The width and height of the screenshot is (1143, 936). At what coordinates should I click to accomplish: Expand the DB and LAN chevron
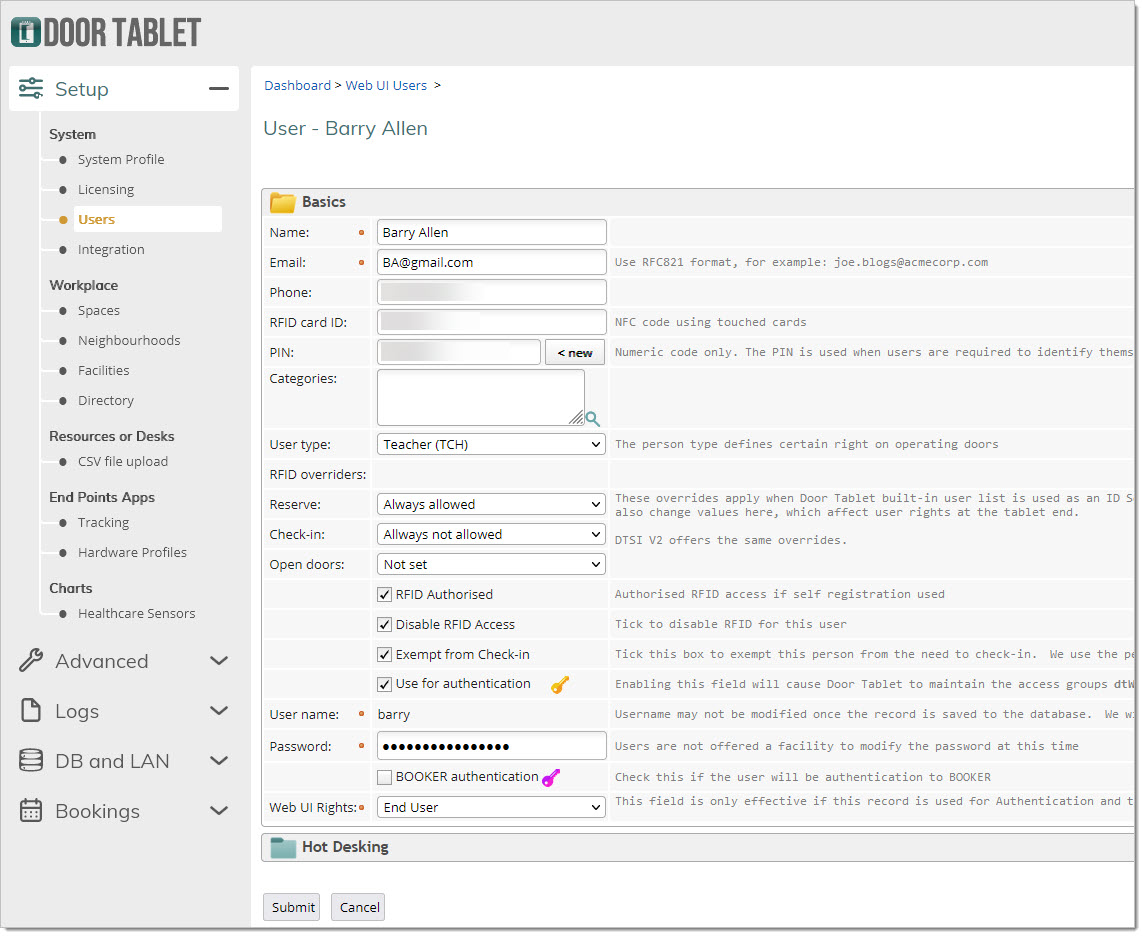tap(219, 761)
